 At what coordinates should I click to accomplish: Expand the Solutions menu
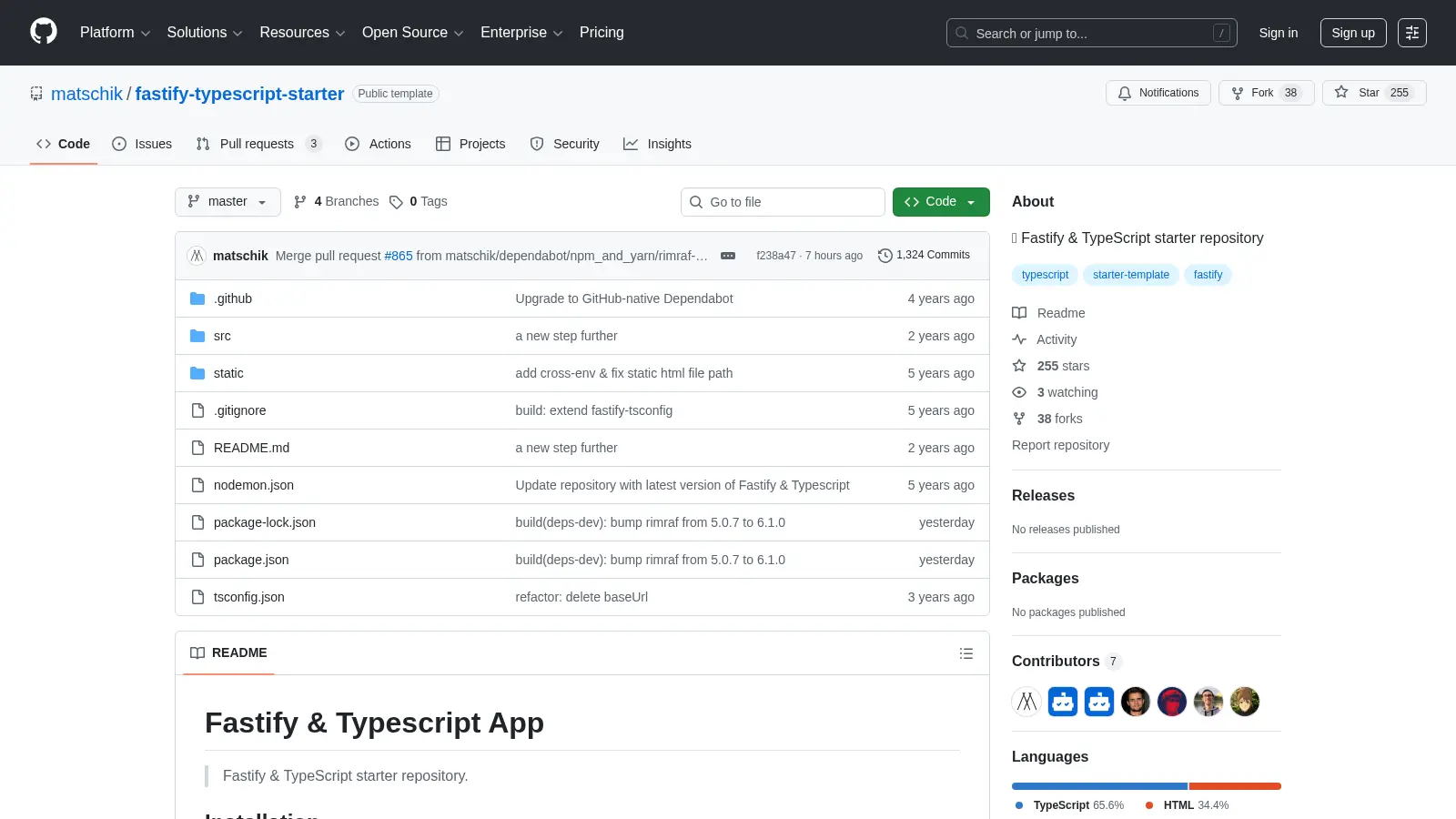pos(205,33)
